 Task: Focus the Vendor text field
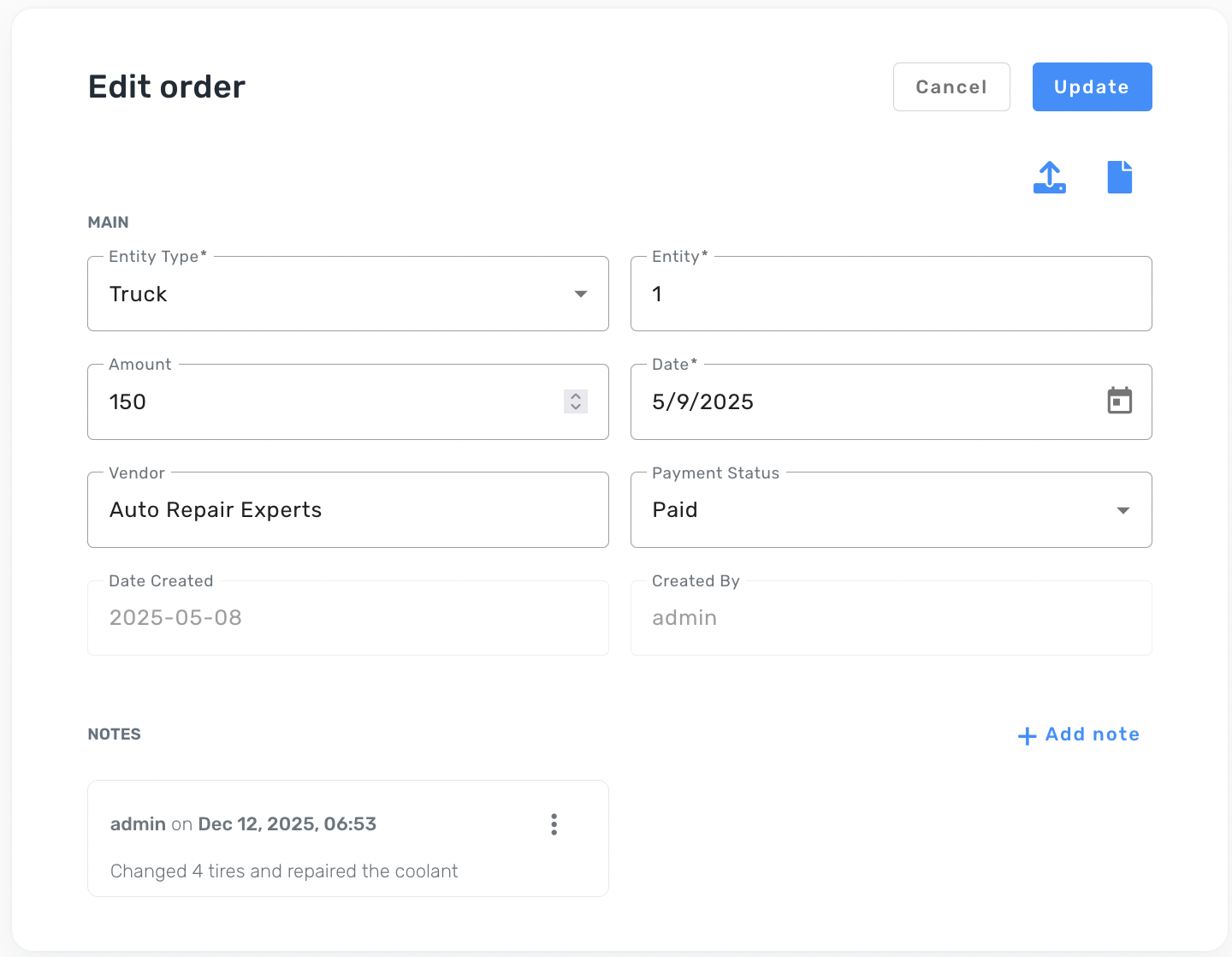pos(347,510)
